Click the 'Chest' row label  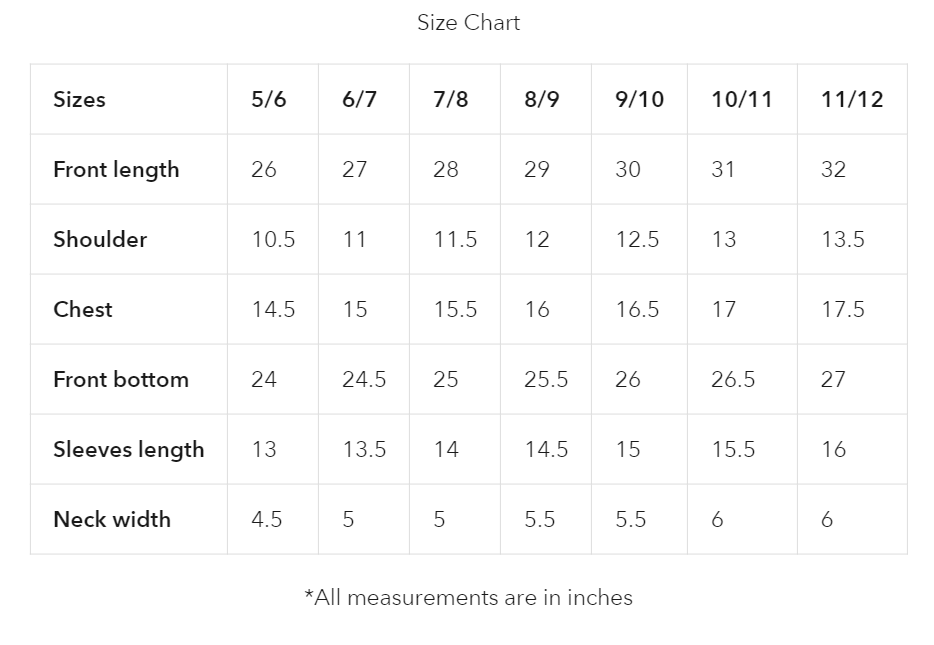coord(83,310)
